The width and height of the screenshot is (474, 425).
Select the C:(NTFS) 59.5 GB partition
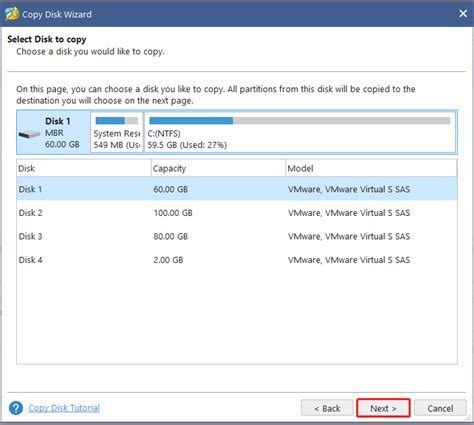[300, 132]
